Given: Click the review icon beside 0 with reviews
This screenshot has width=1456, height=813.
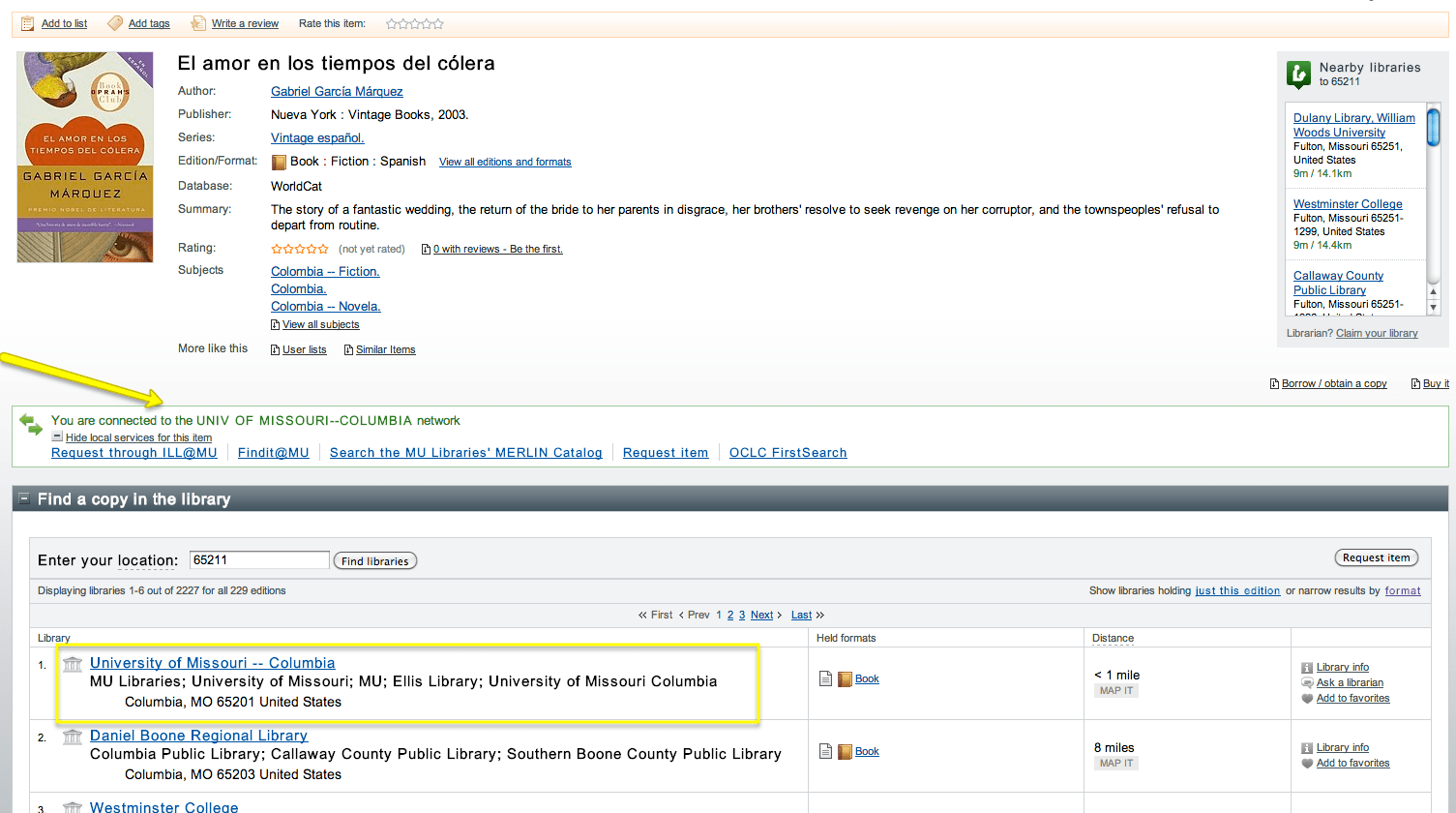Looking at the screenshot, I should tap(427, 250).
